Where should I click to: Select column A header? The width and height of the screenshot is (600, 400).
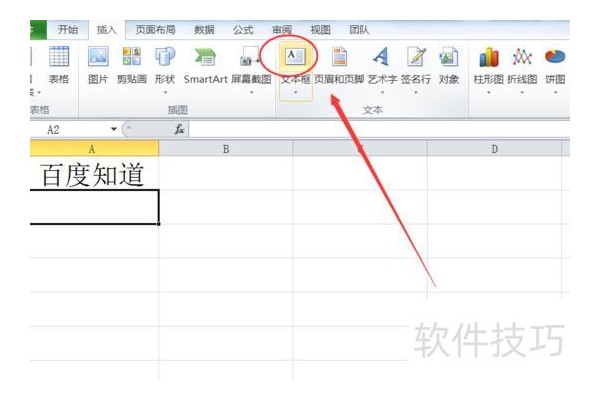tap(94, 149)
